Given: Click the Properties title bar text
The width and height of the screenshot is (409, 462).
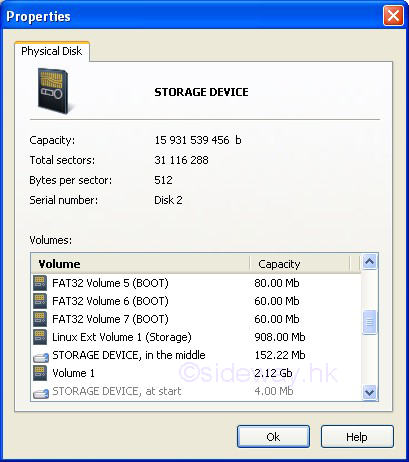Looking at the screenshot, I should pyautogui.click(x=38, y=17).
